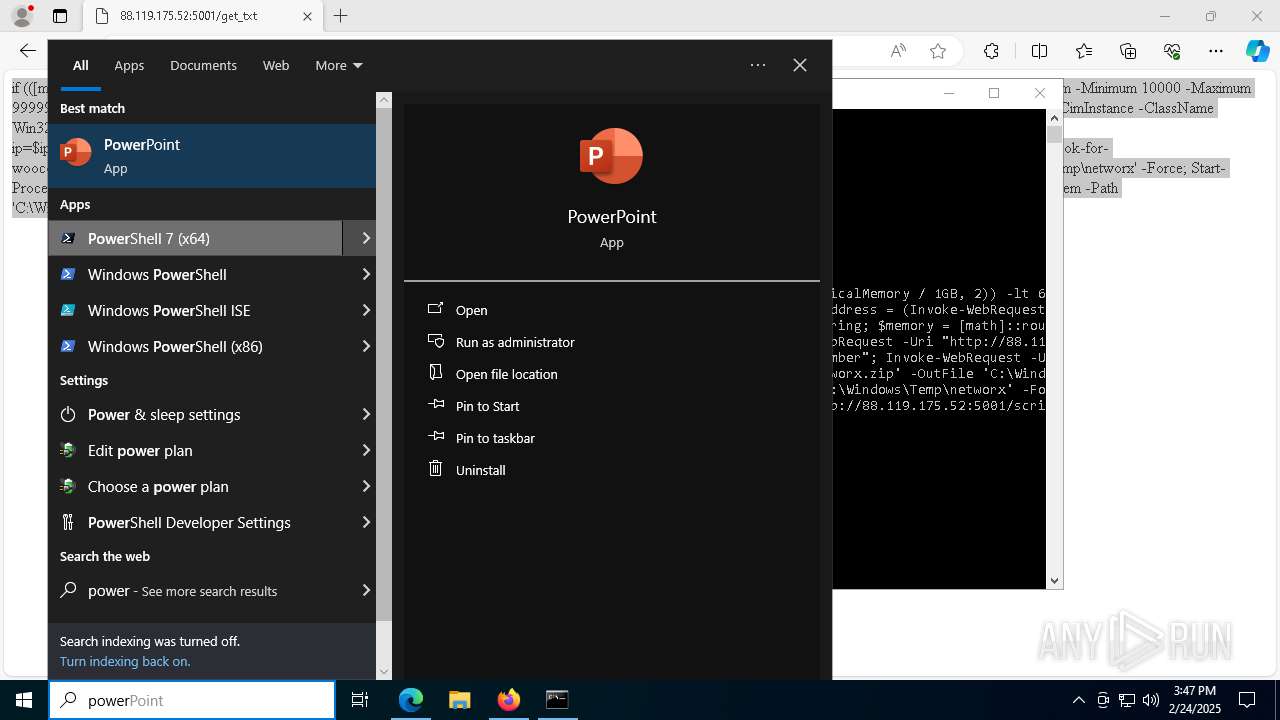Open Edge favorites list
The width and height of the screenshot is (1280, 720).
(x=1084, y=51)
